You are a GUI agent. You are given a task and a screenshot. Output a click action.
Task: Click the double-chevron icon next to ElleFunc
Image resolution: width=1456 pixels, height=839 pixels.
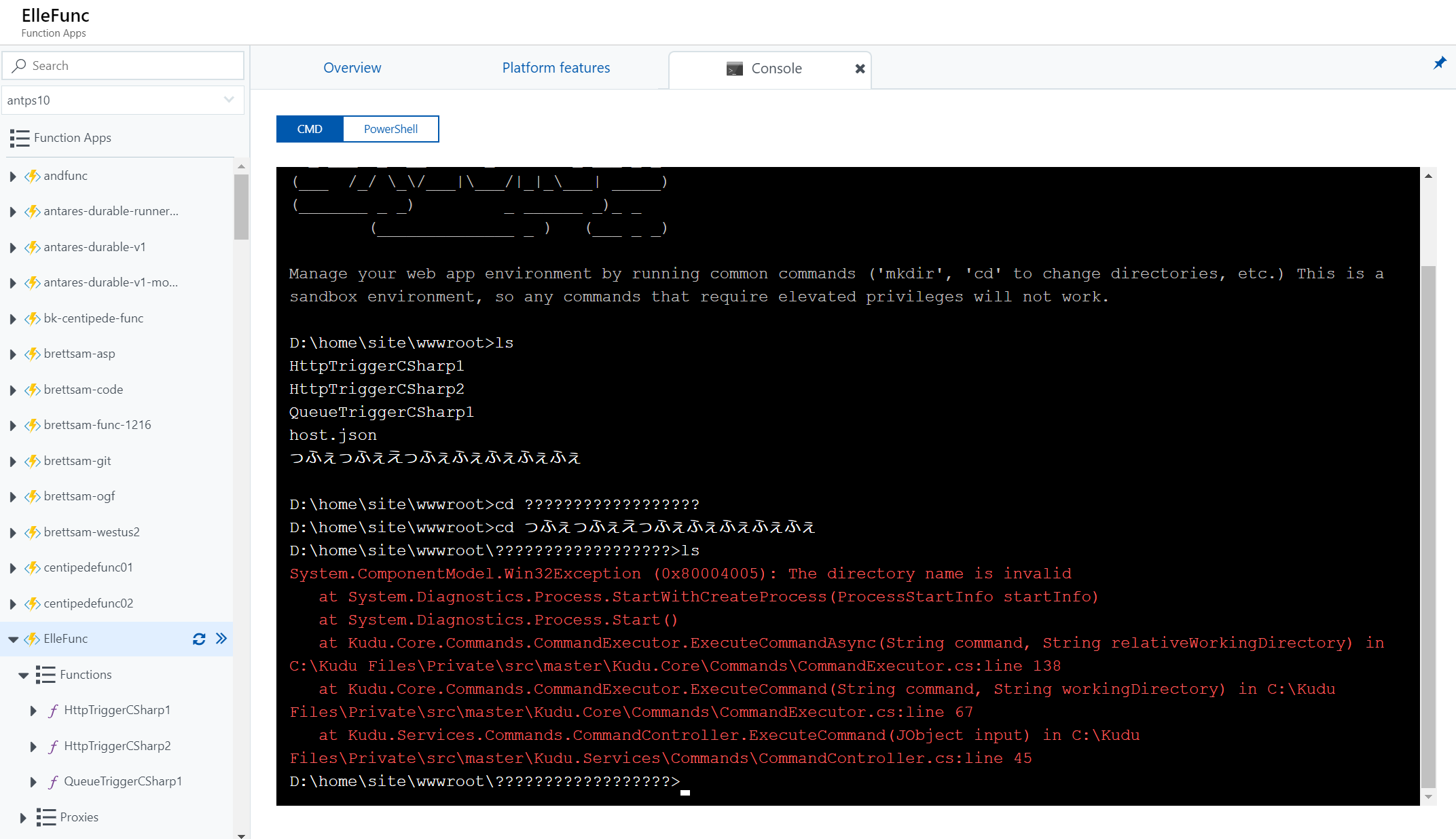[221, 639]
